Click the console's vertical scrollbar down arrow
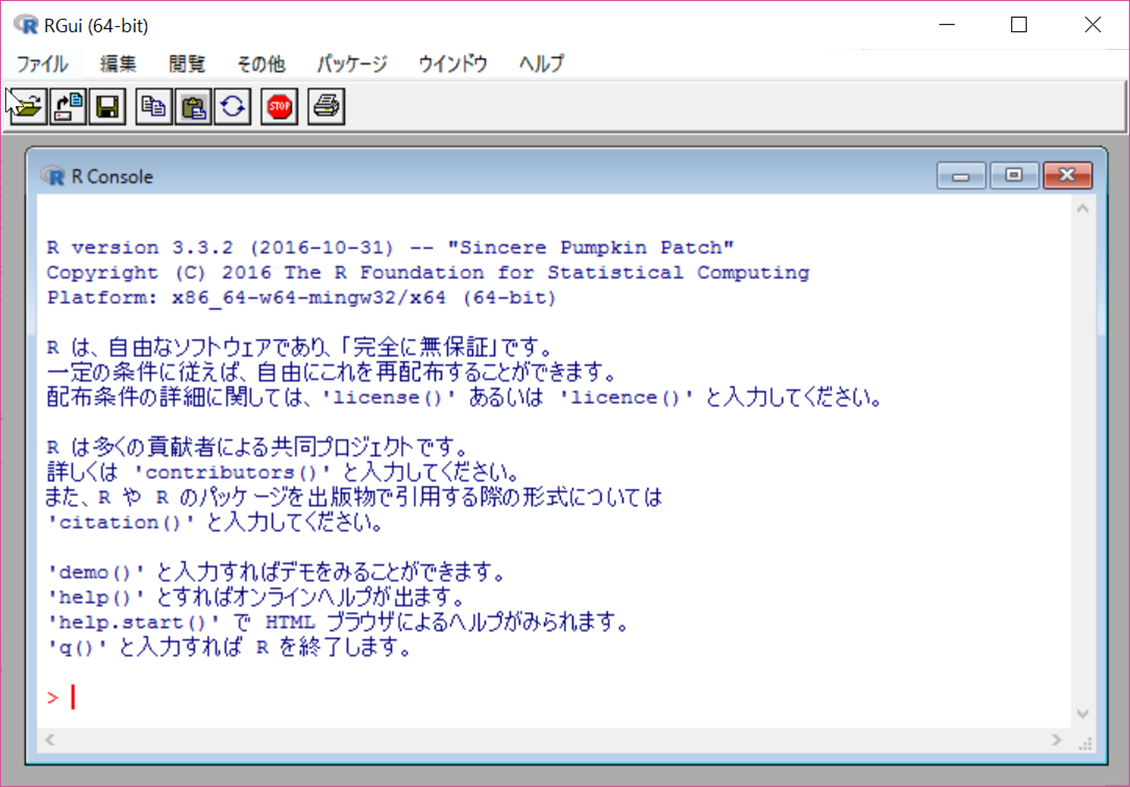Viewport: 1130px width, 787px height. tap(1082, 714)
